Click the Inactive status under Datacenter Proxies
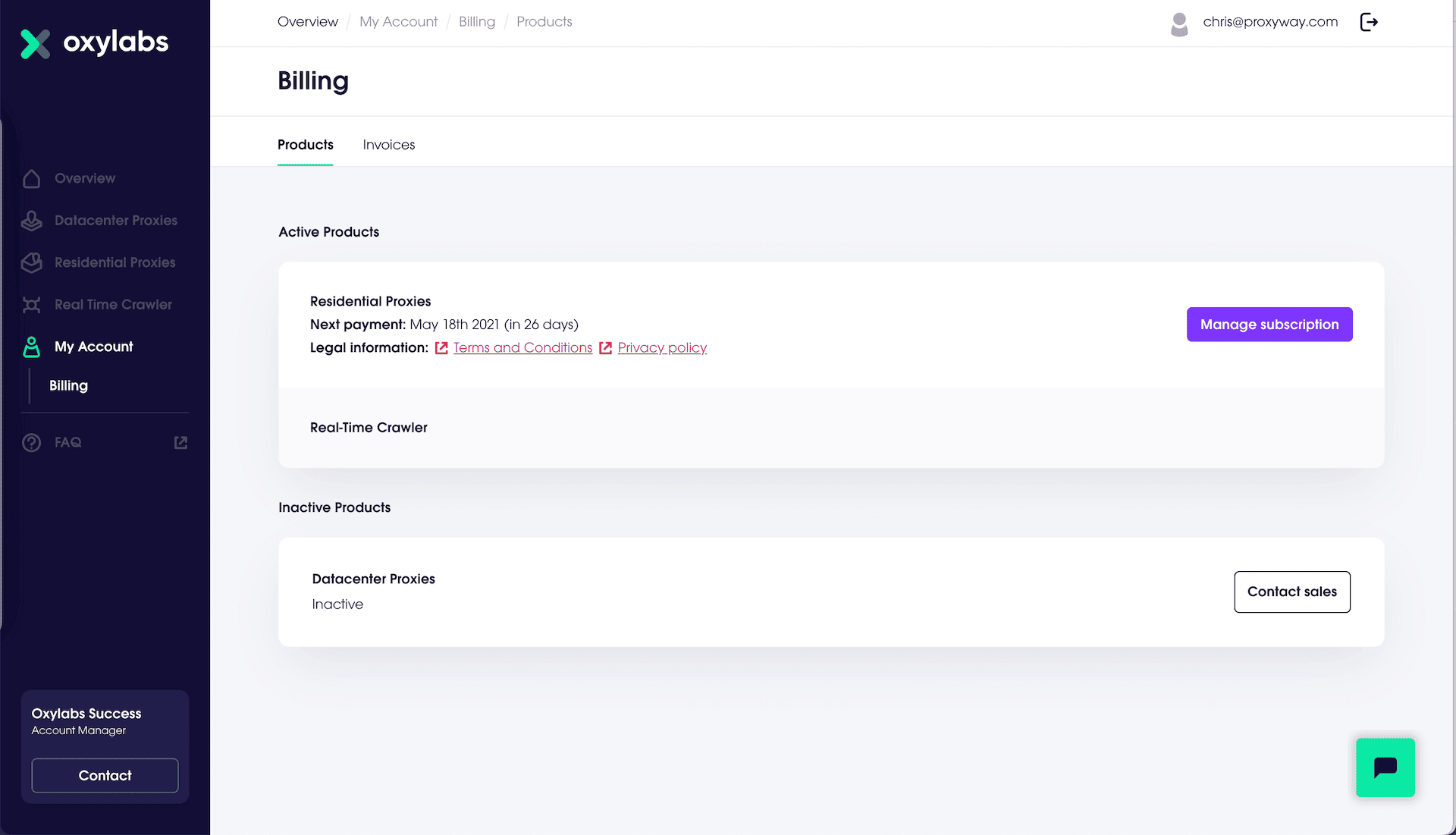1456x835 pixels. click(x=337, y=604)
